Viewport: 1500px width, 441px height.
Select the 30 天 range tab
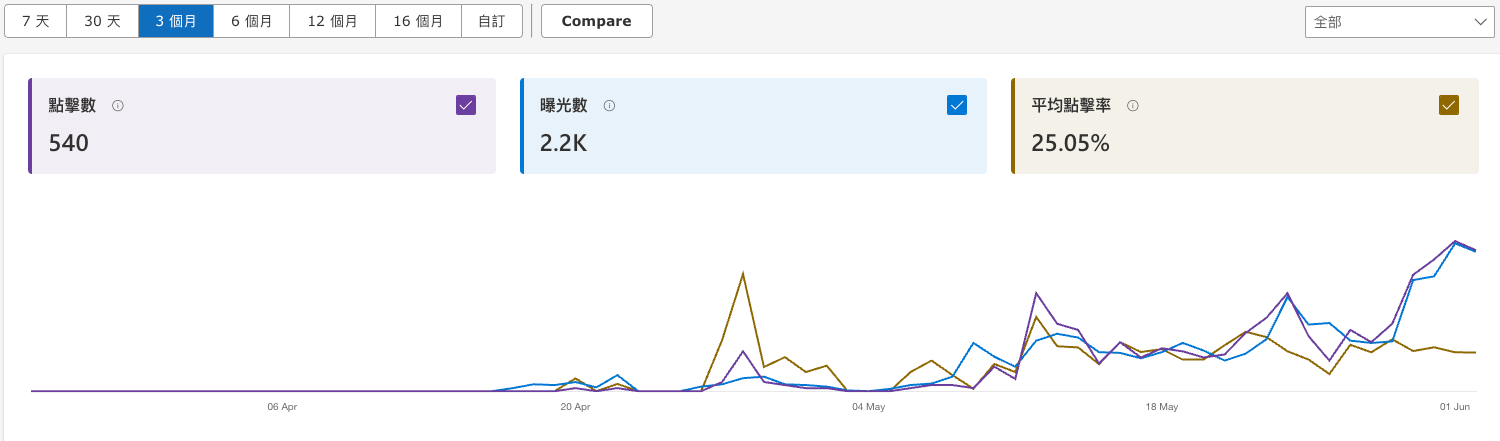coord(102,21)
